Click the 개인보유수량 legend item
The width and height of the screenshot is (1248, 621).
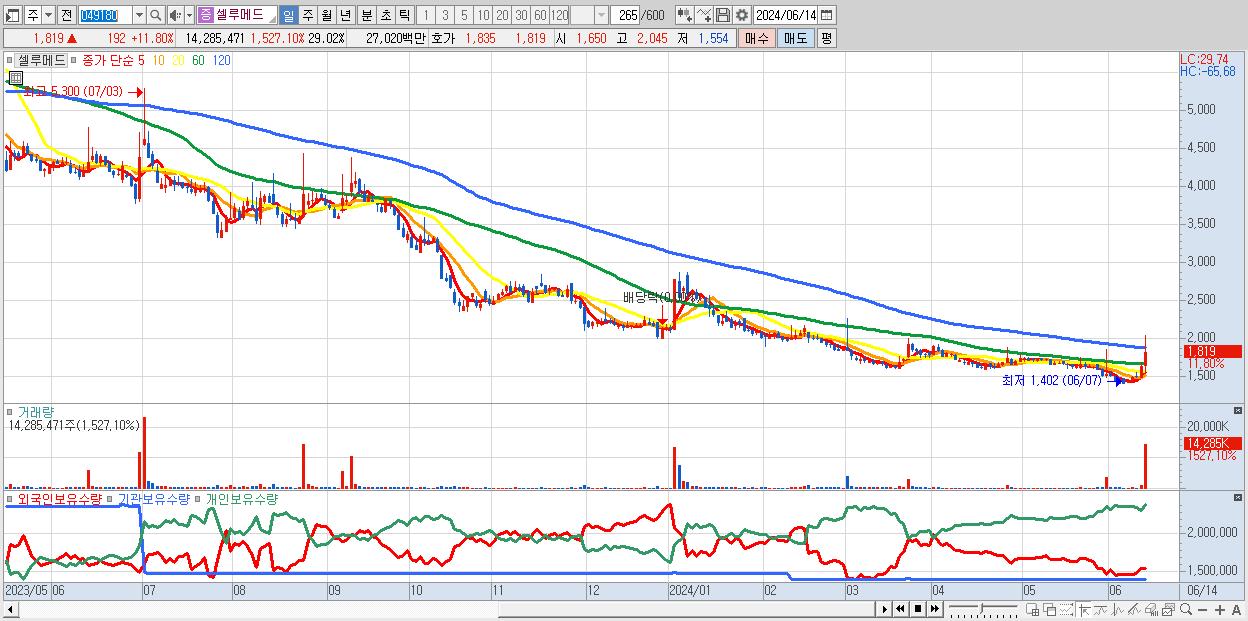pyautogui.click(x=241, y=498)
